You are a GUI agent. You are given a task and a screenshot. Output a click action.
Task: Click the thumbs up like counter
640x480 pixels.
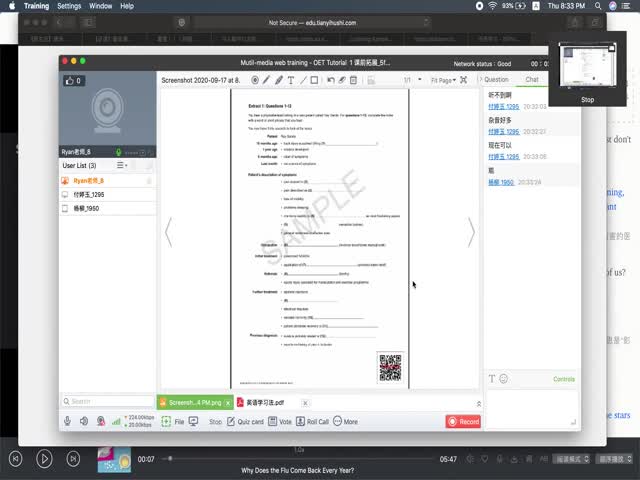(73, 80)
